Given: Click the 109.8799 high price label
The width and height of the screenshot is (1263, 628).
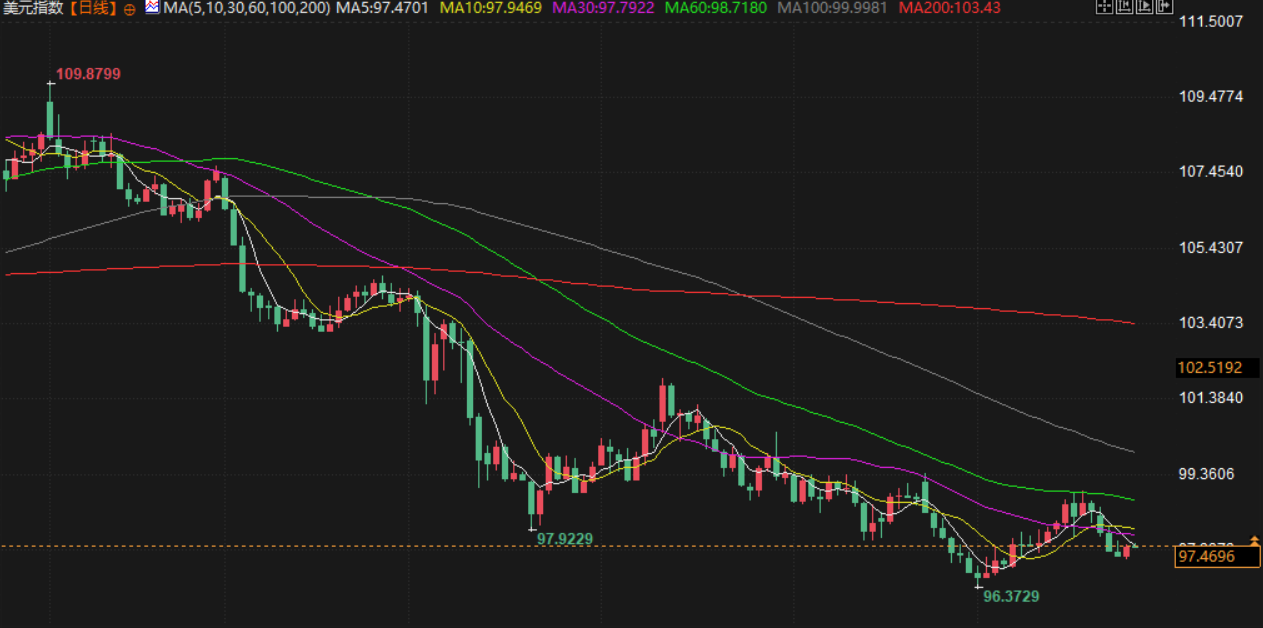Looking at the screenshot, I should (88, 74).
